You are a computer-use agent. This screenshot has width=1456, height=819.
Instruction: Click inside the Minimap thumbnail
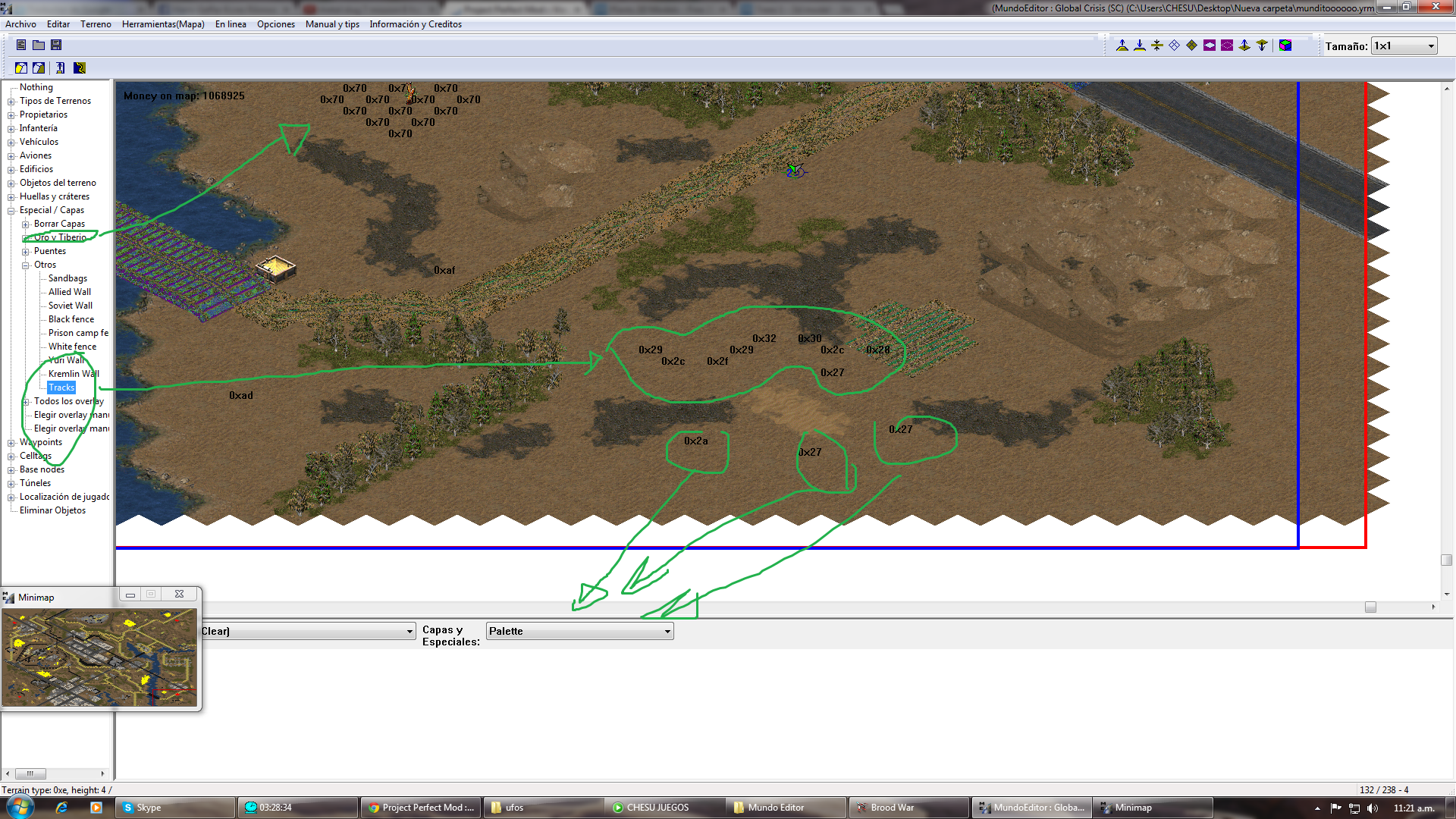pyautogui.click(x=99, y=658)
